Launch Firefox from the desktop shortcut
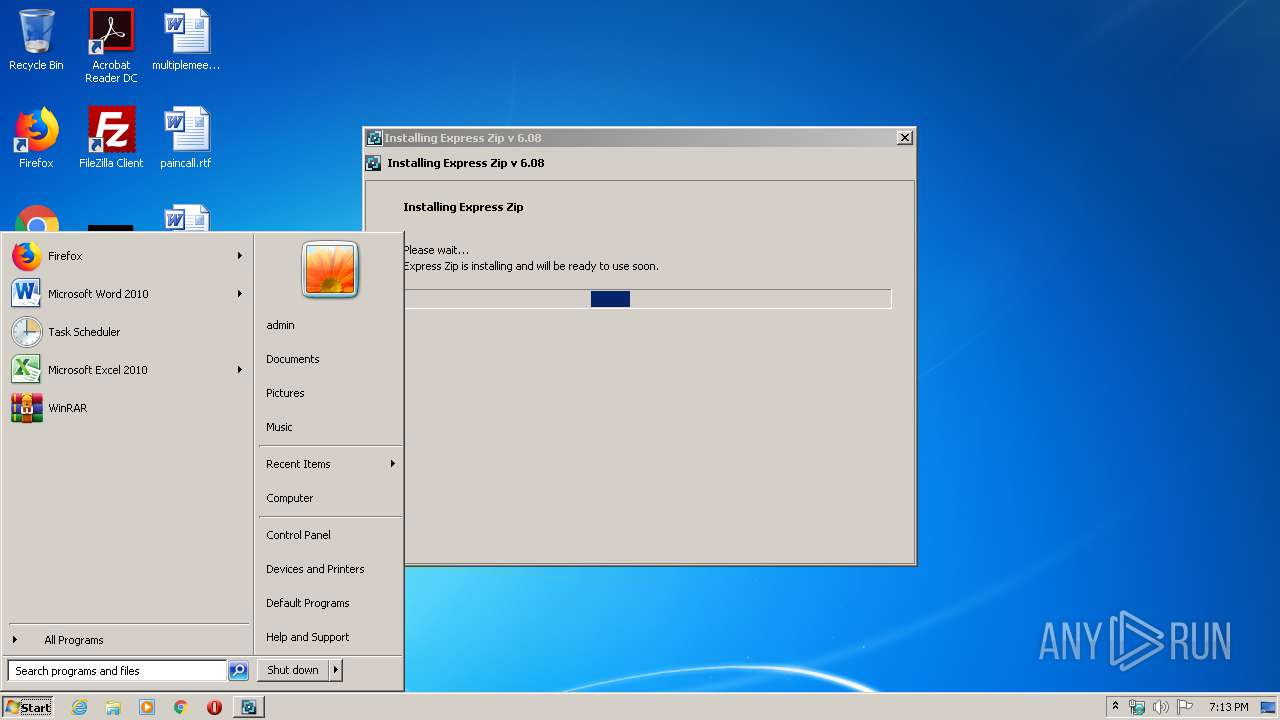Image resolution: width=1280 pixels, height=720 pixels. tap(36, 138)
